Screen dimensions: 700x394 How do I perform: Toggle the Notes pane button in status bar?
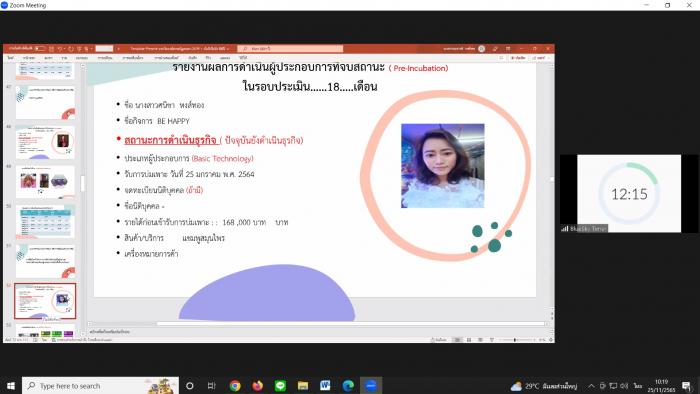(438, 340)
